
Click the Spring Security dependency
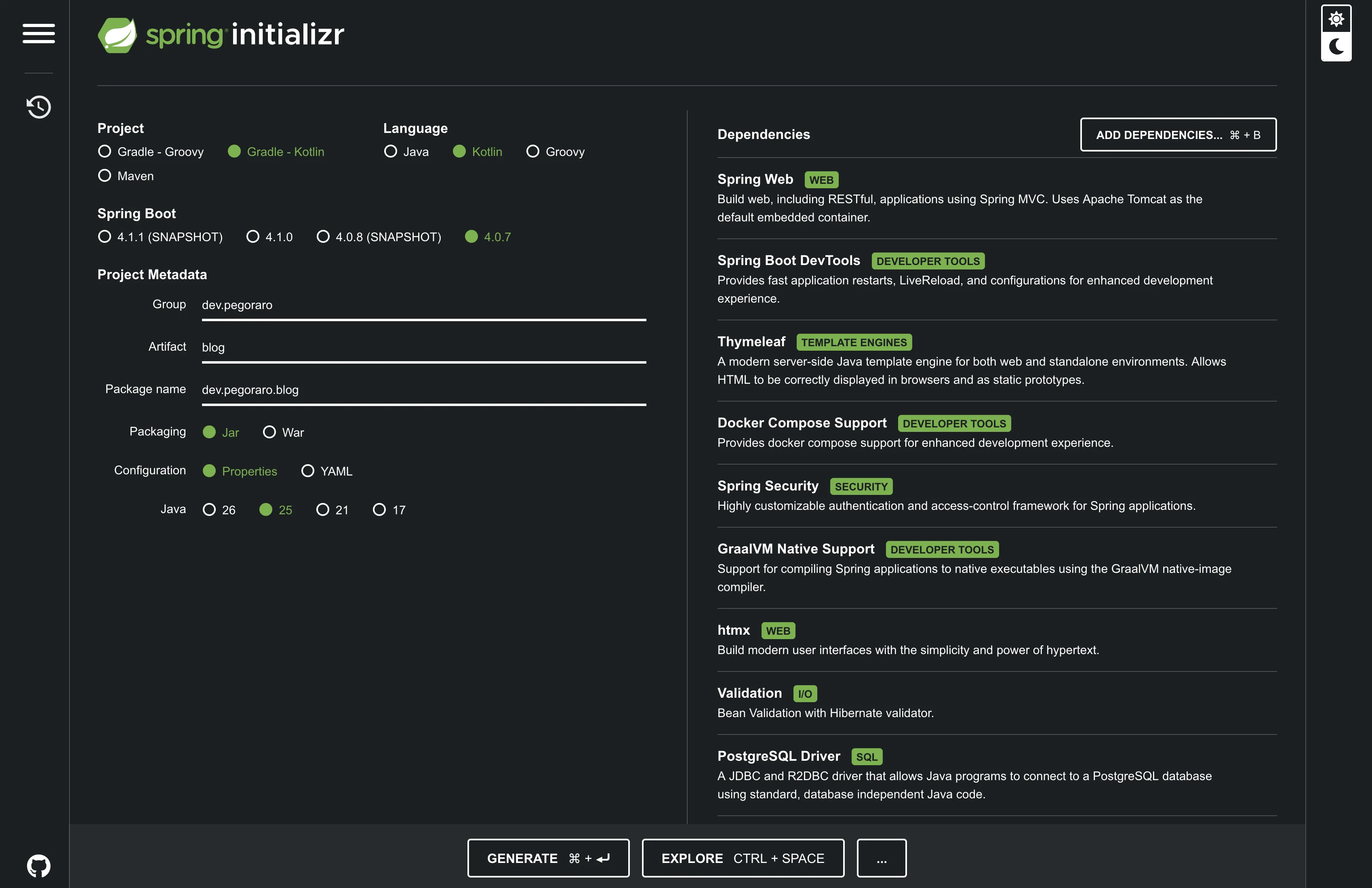coord(997,495)
